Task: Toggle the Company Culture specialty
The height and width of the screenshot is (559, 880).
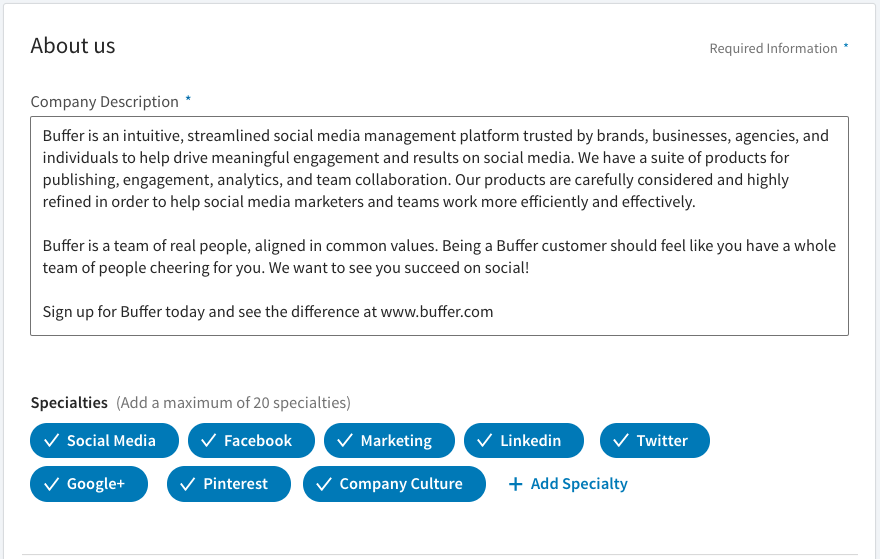Action: pyautogui.click(x=395, y=484)
